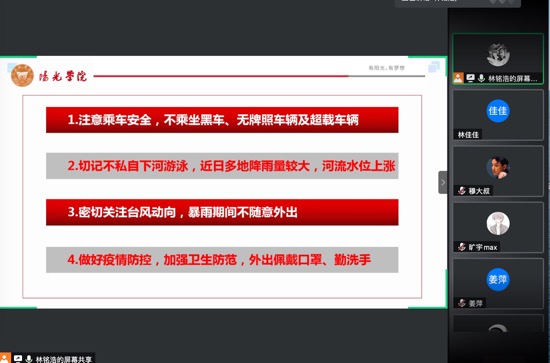
Task: Click the orange host icon in 林铭浩 tile
Action: click(458, 78)
